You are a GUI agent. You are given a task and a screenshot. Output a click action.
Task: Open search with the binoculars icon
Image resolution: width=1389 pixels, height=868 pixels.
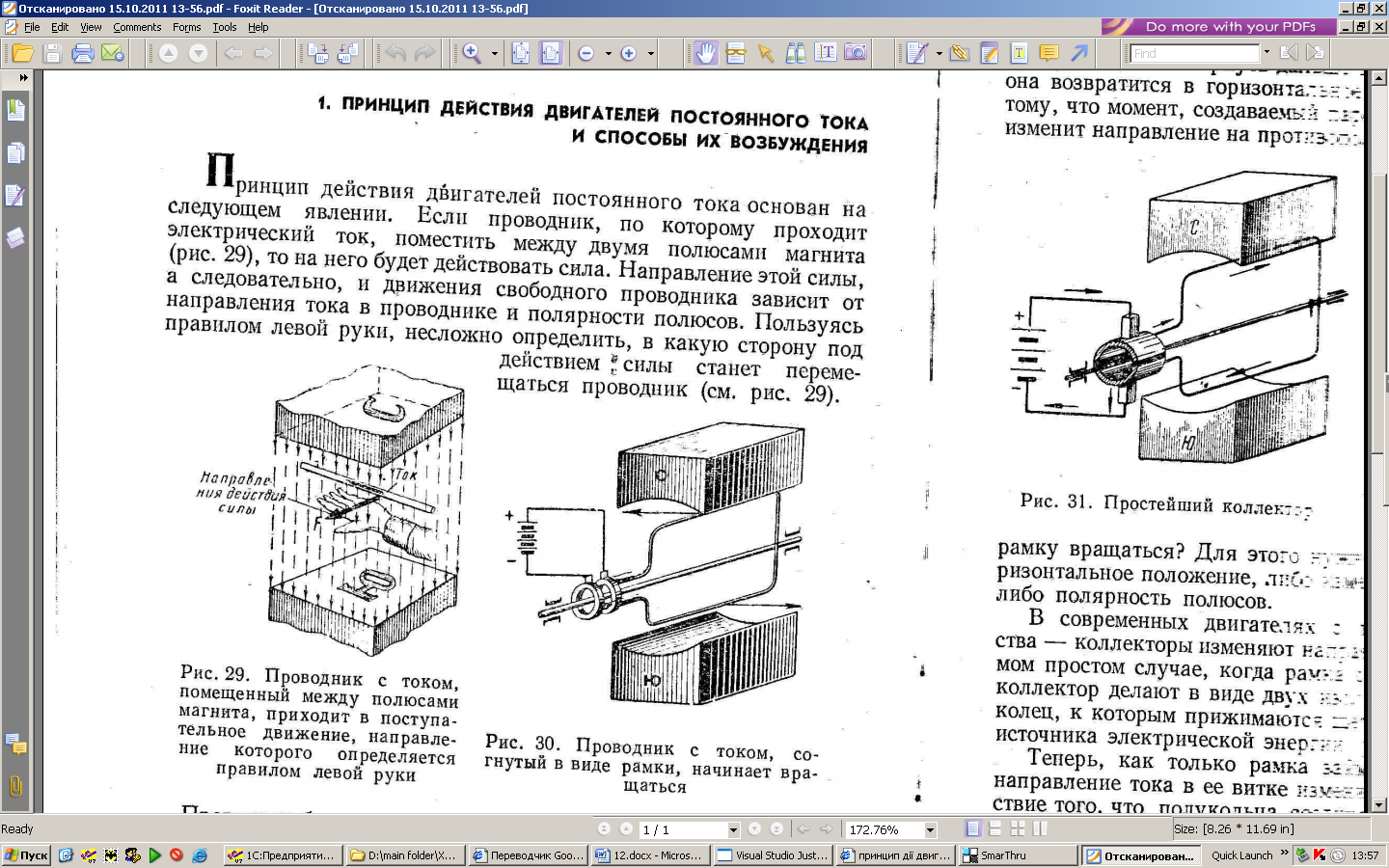tap(796, 53)
